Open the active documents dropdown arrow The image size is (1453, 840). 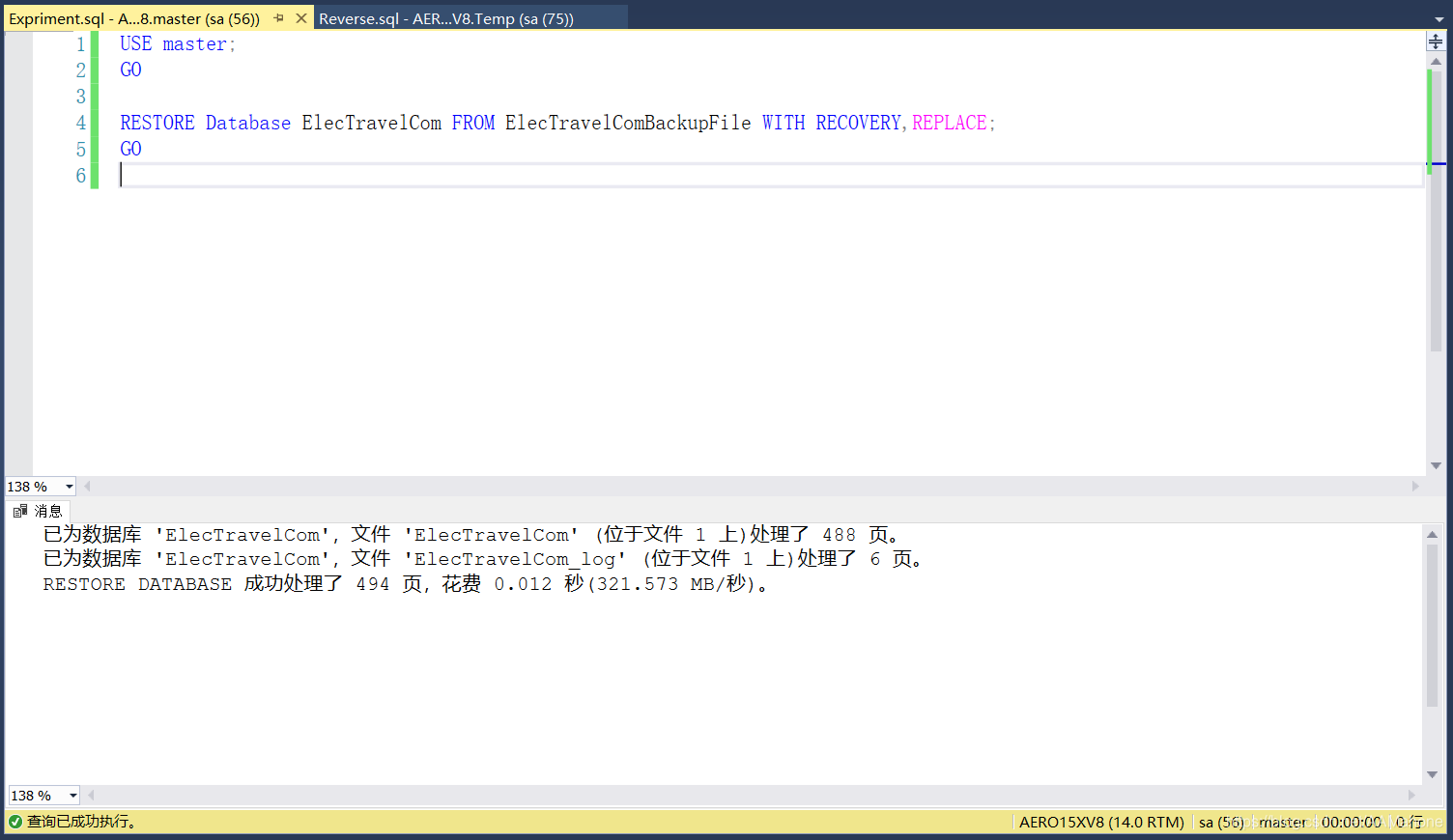coord(1439,18)
